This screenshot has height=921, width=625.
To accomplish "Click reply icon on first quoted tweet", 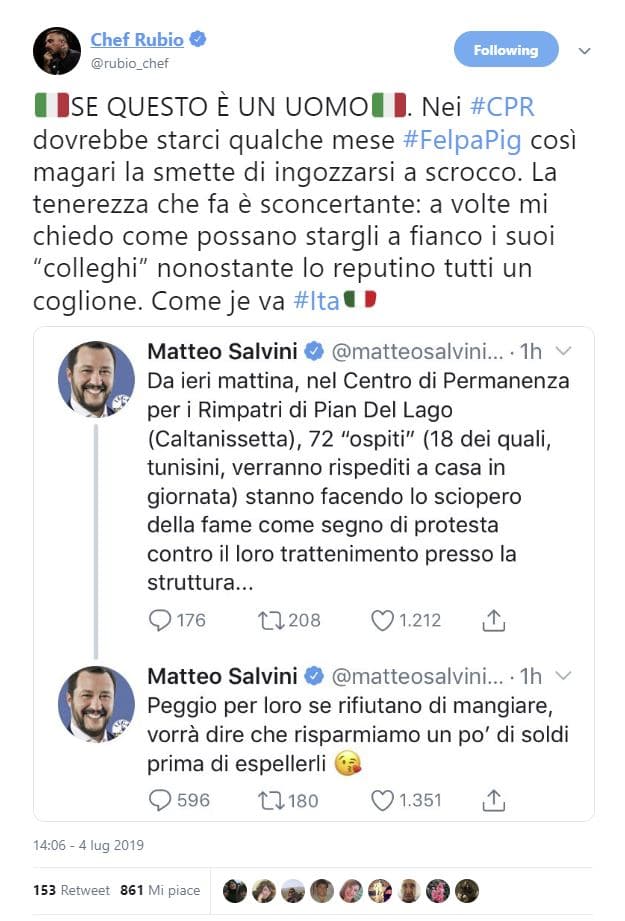I will tap(160, 620).
